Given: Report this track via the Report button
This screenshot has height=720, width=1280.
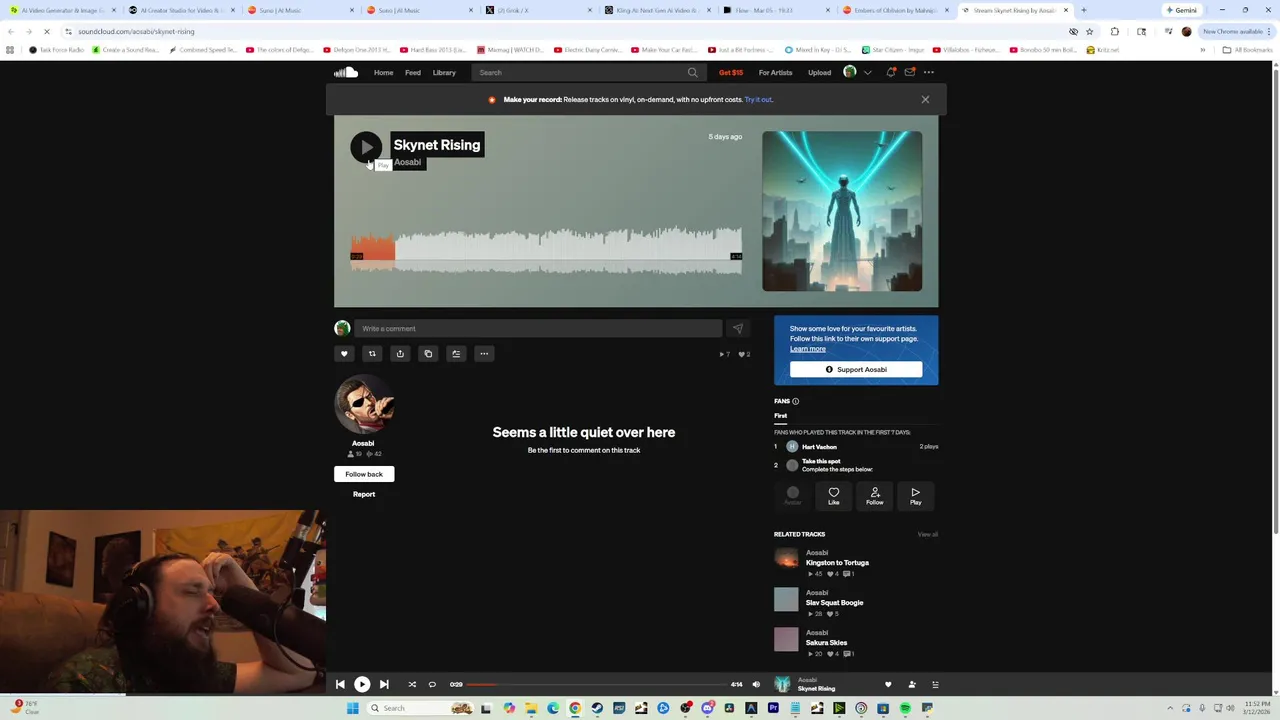Looking at the screenshot, I should [364, 494].
